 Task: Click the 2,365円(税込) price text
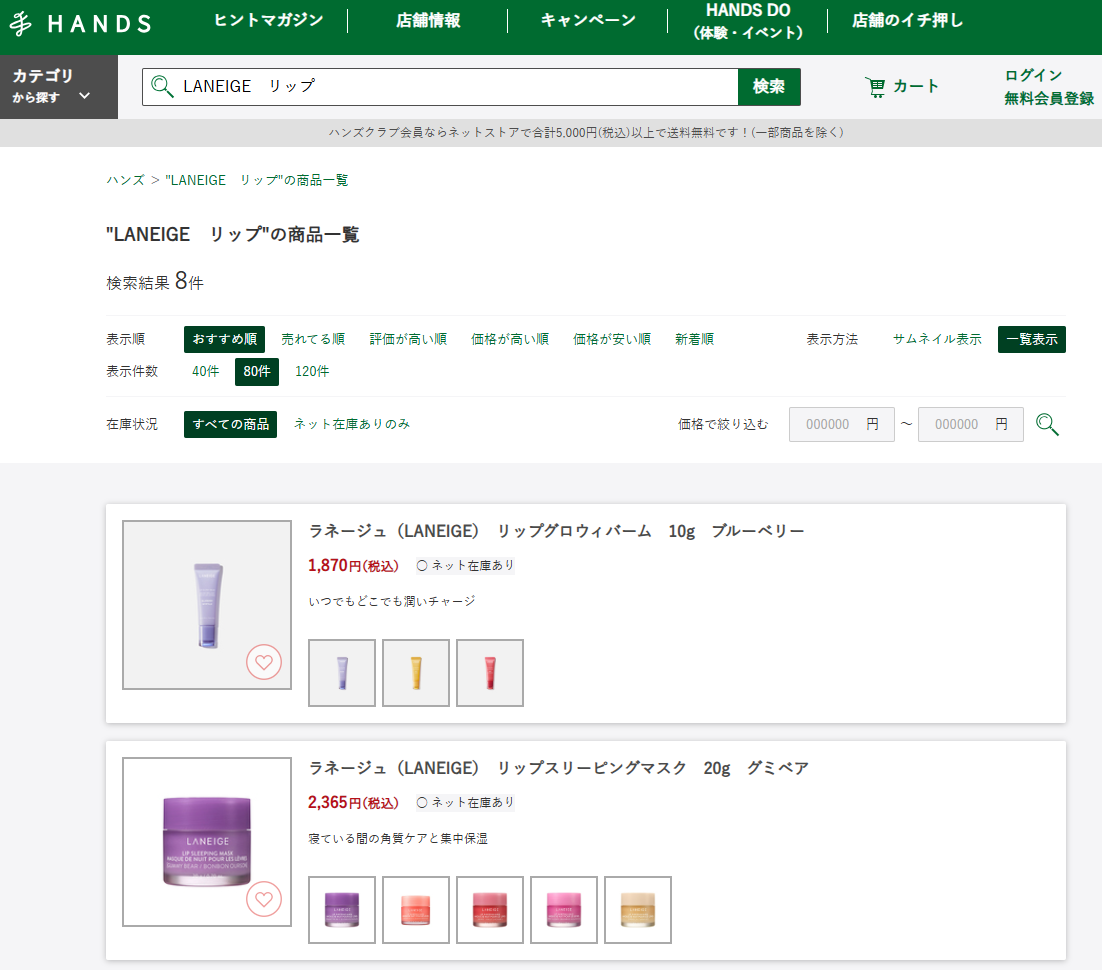click(x=354, y=802)
